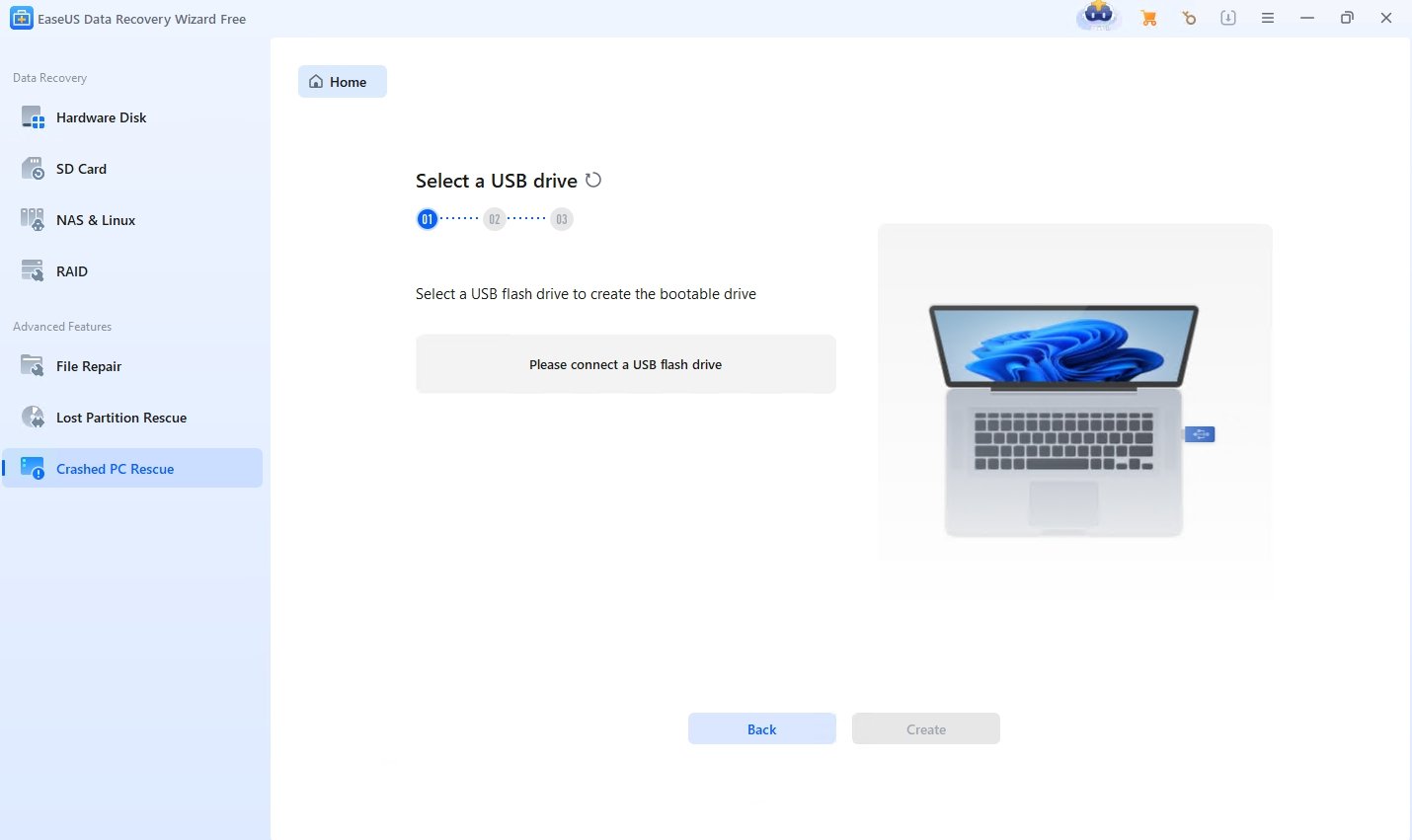The width and height of the screenshot is (1412, 840).
Task: Click the EaseUS app logo icon
Action: [21, 18]
